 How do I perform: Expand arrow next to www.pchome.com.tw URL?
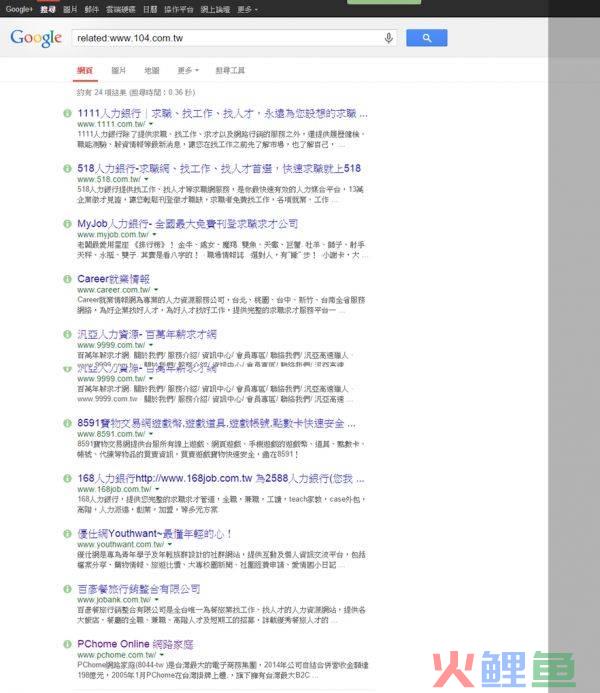(x=162, y=655)
